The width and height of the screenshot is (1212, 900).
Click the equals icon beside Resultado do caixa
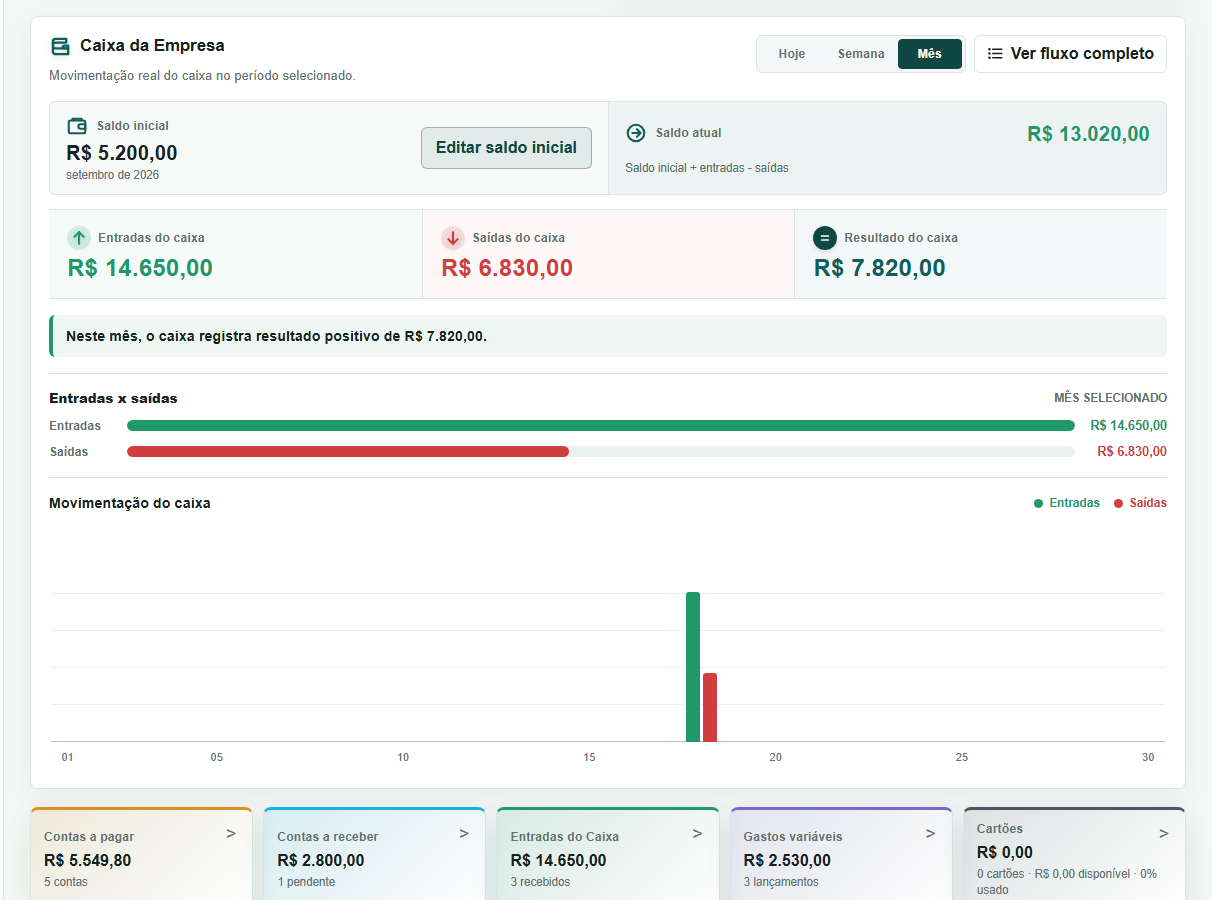point(825,238)
